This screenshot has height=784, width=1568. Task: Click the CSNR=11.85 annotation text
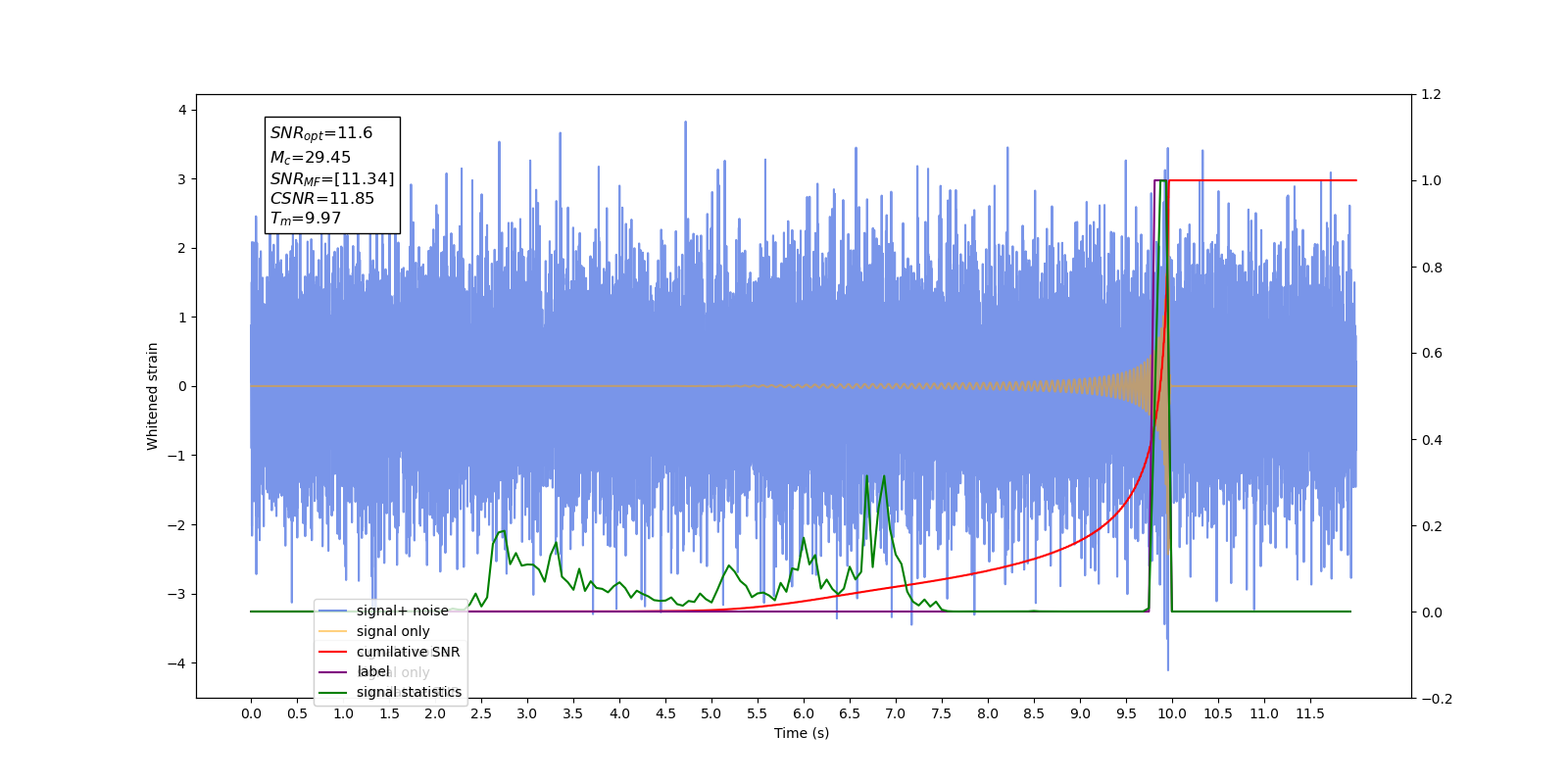point(322,198)
